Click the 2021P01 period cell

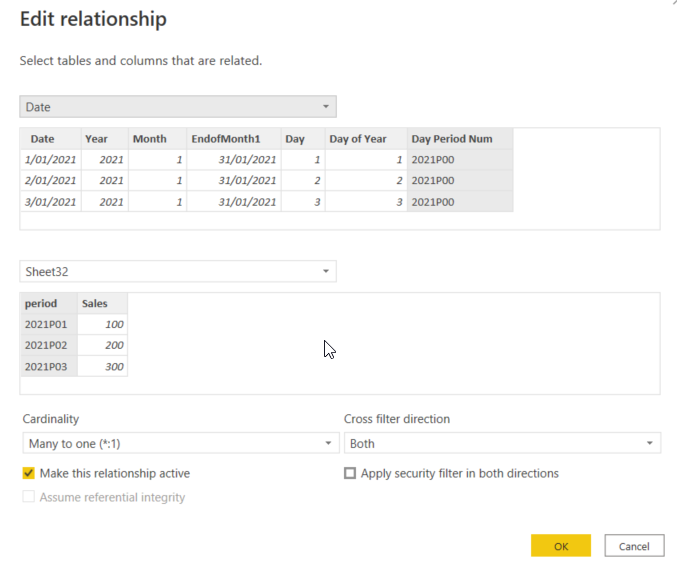point(49,324)
